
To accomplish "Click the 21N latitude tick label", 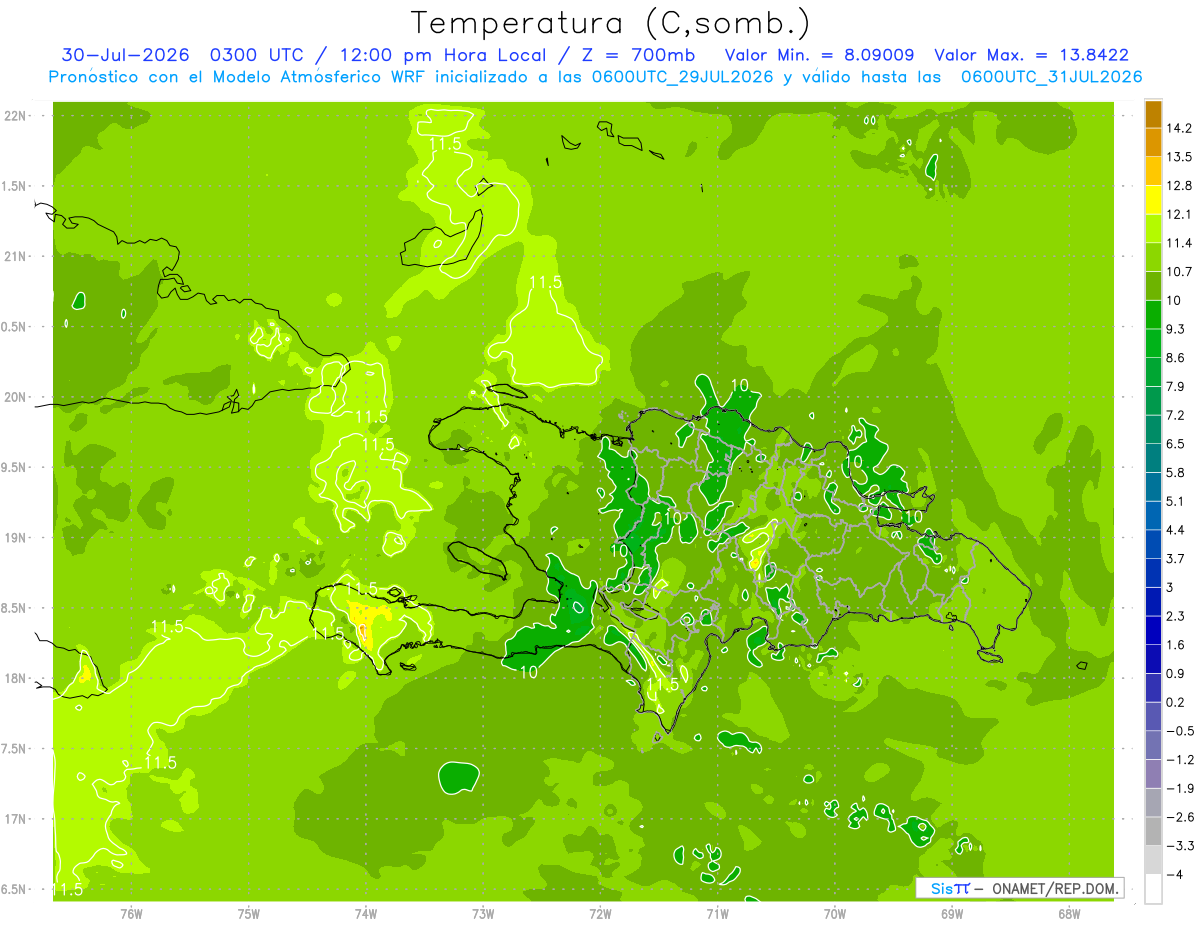I will pos(17,257).
